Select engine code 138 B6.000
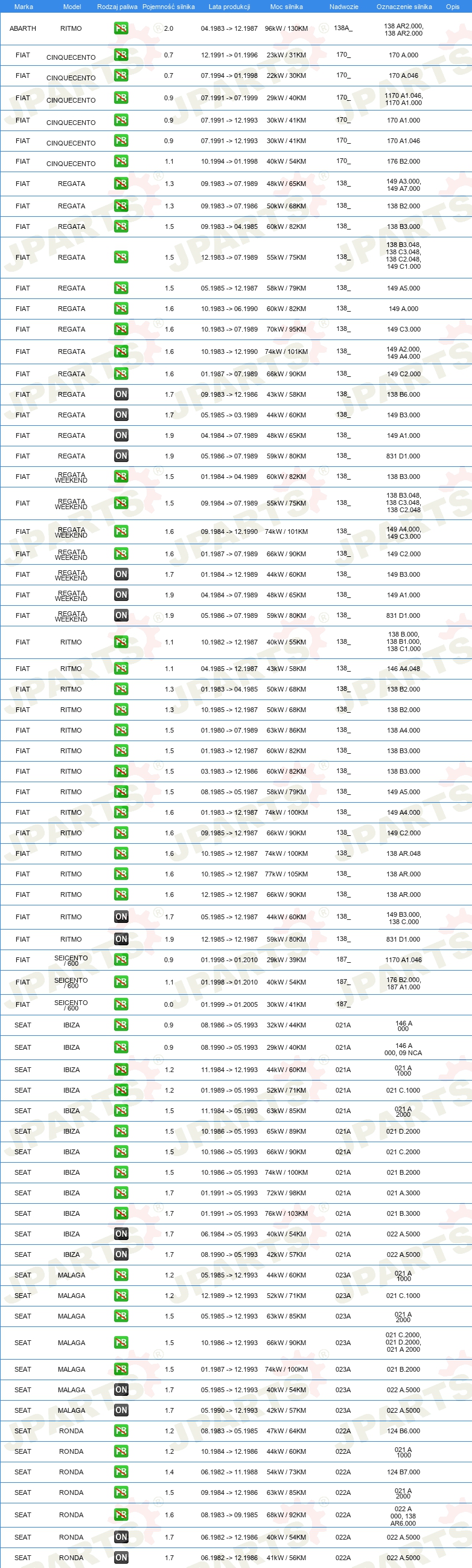Viewport: 472px width, 1568px height. pos(403,394)
